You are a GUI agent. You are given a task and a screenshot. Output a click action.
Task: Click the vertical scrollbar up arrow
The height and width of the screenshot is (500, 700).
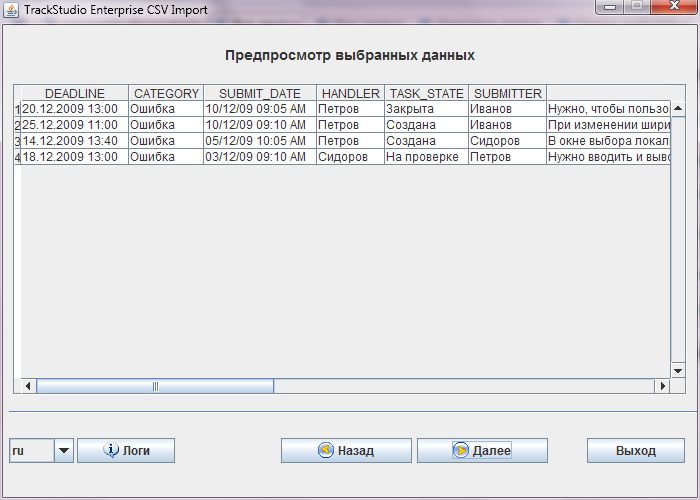tap(677, 108)
